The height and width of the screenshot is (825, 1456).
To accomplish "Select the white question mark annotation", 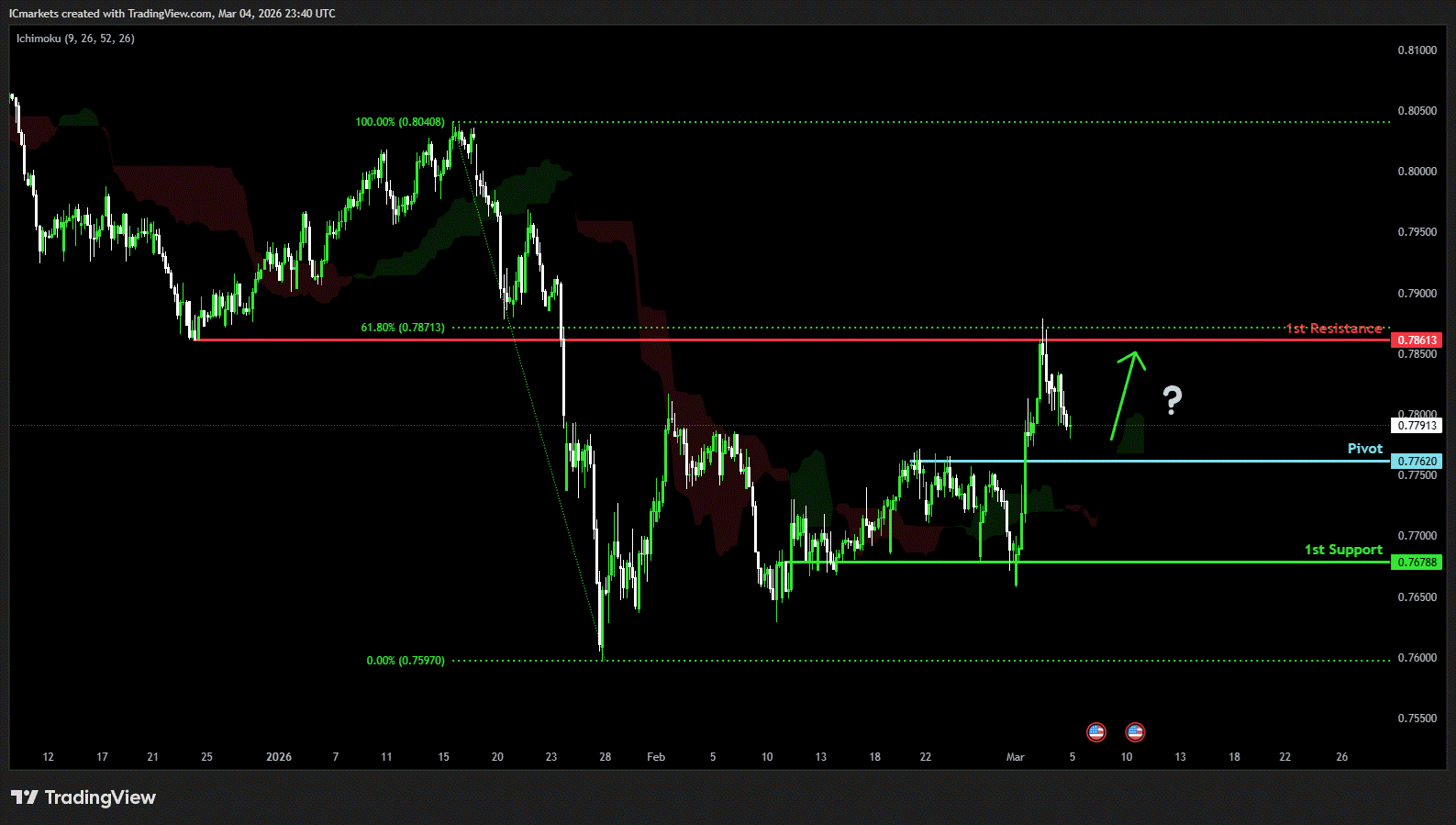I will coord(1172,400).
